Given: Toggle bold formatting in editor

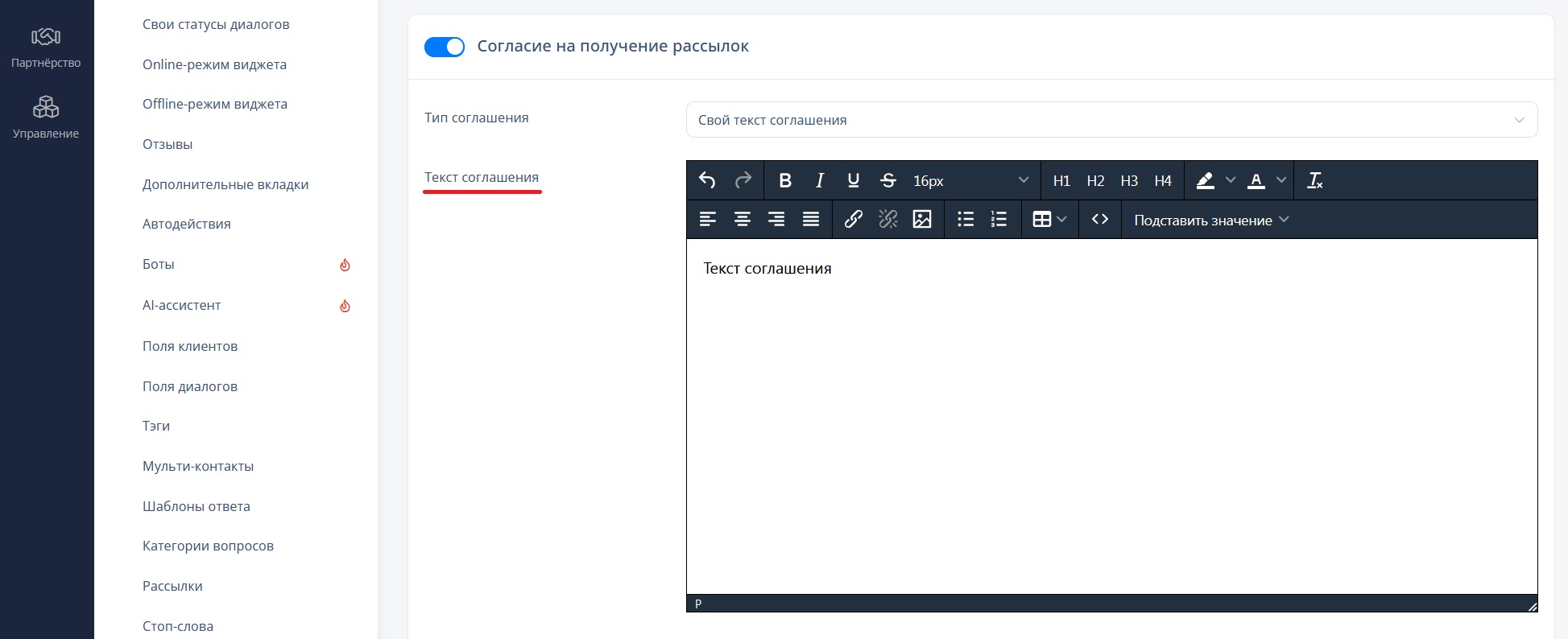Looking at the screenshot, I should tap(785, 180).
